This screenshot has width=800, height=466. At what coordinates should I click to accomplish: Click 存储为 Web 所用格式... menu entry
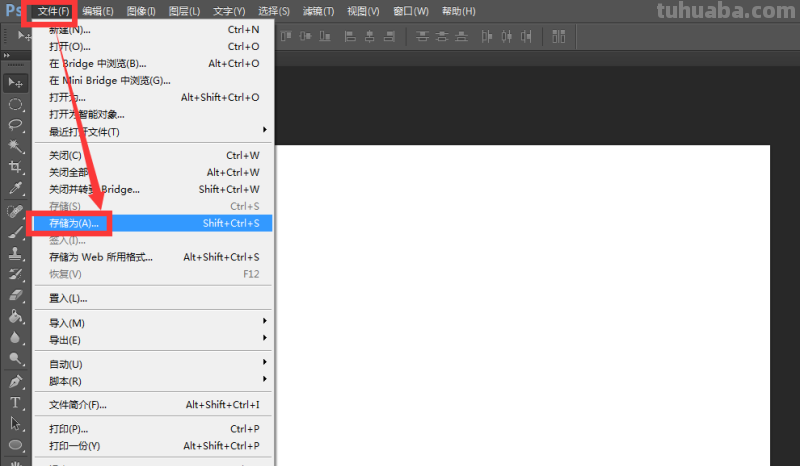pos(101,257)
